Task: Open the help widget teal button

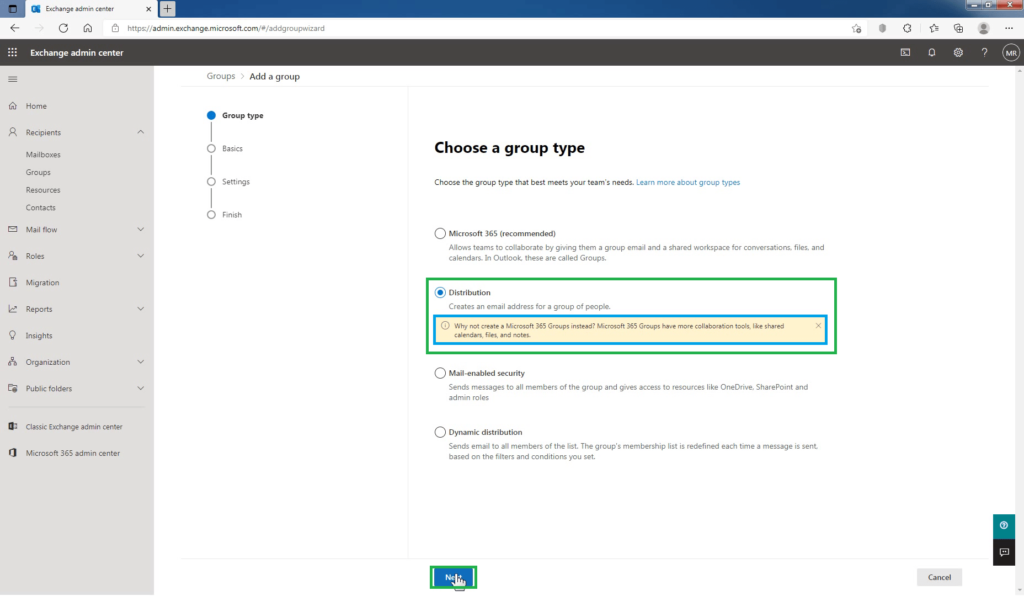Action: point(1004,525)
